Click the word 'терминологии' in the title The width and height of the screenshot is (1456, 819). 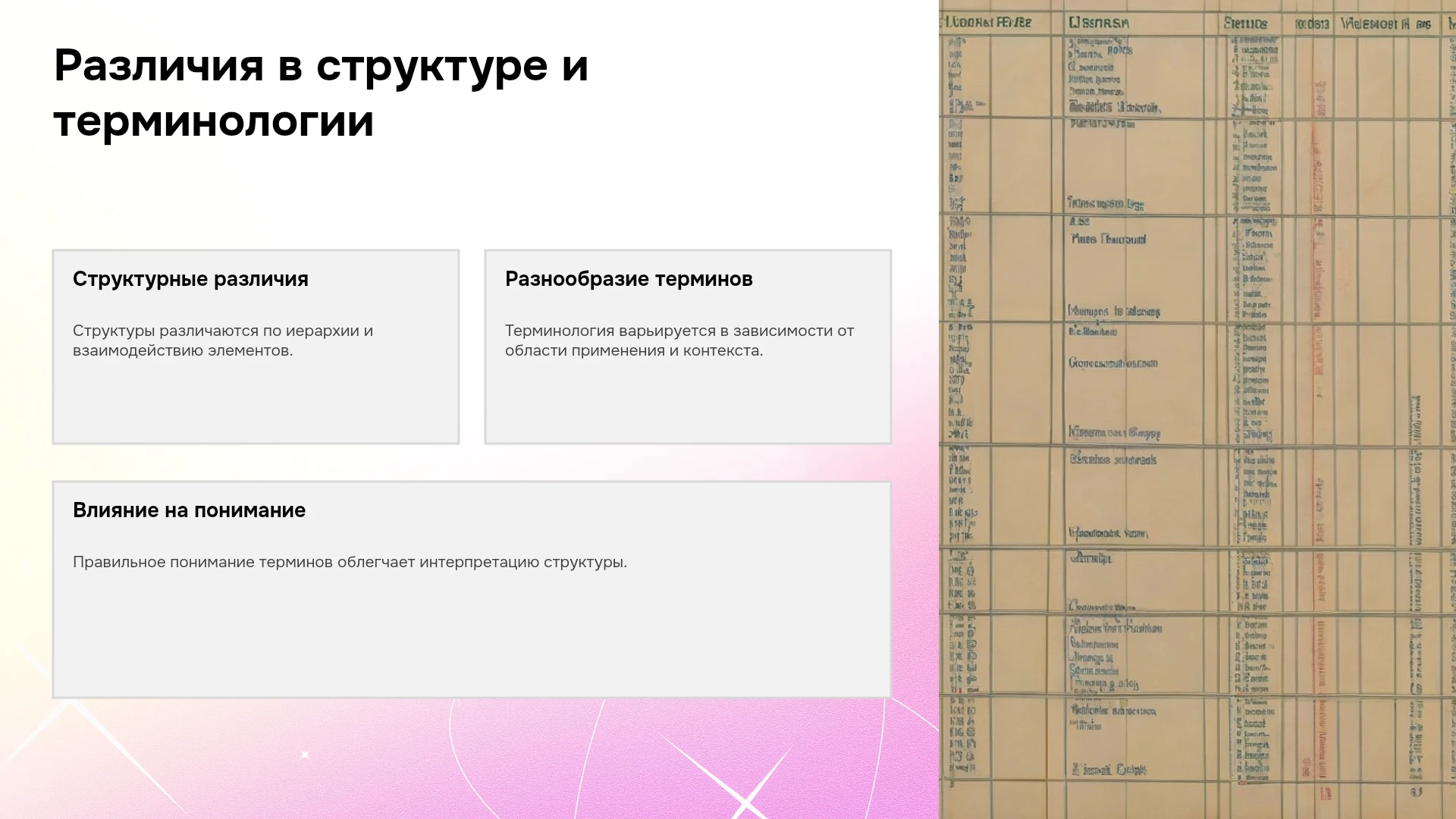pyautogui.click(x=214, y=121)
